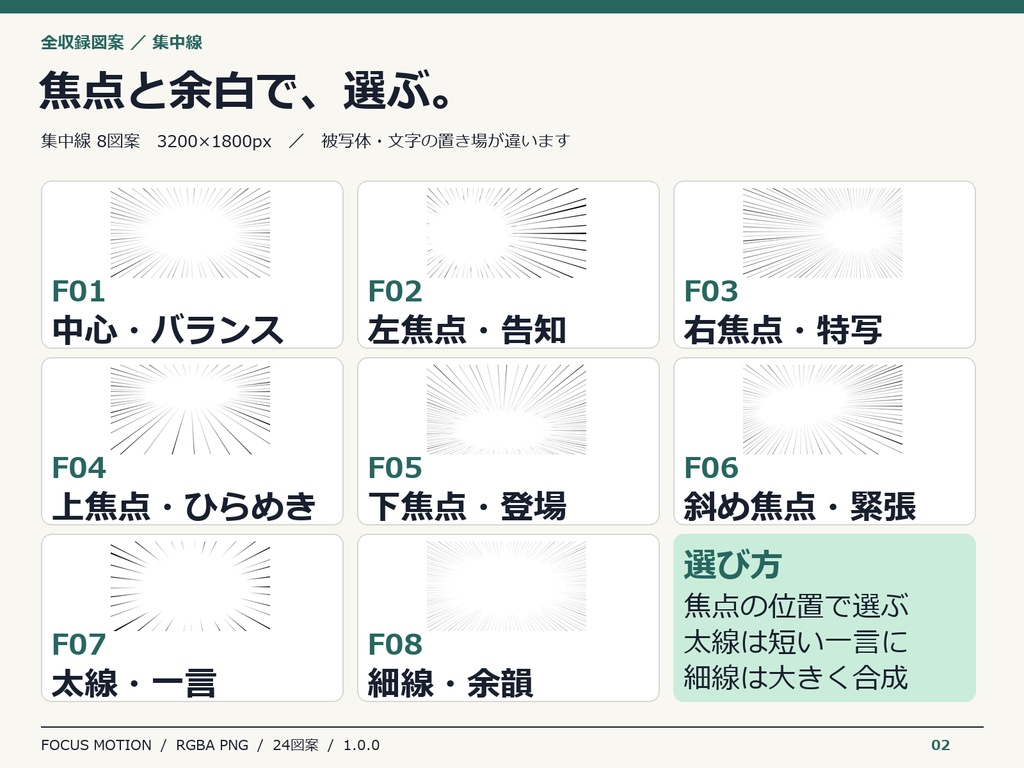This screenshot has width=1024, height=768.
Task: Click the F07 thick-line thumbnail
Action: tap(190, 586)
